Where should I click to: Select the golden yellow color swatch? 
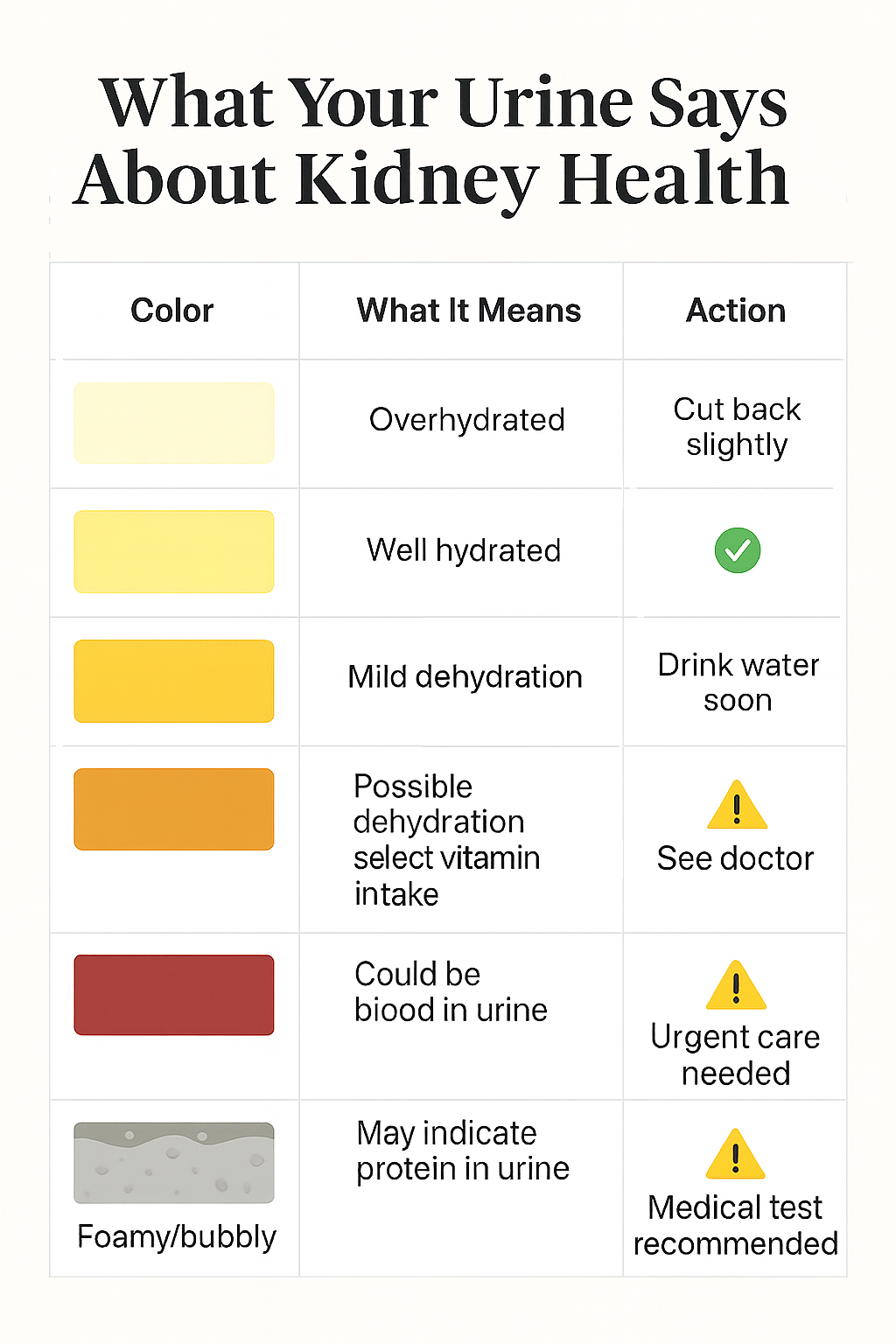point(174,681)
